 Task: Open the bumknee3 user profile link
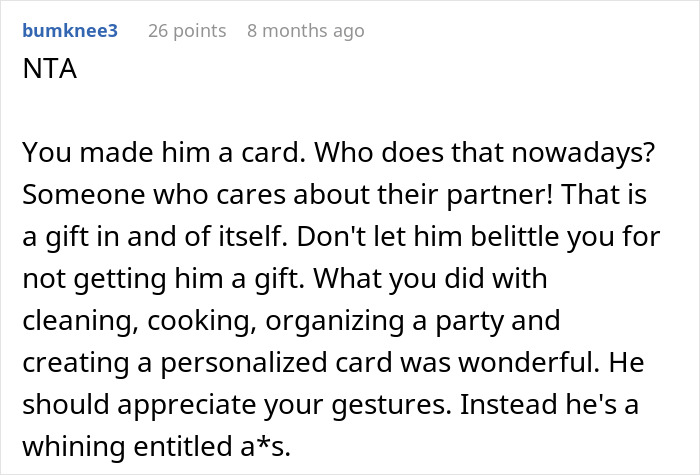click(x=70, y=30)
